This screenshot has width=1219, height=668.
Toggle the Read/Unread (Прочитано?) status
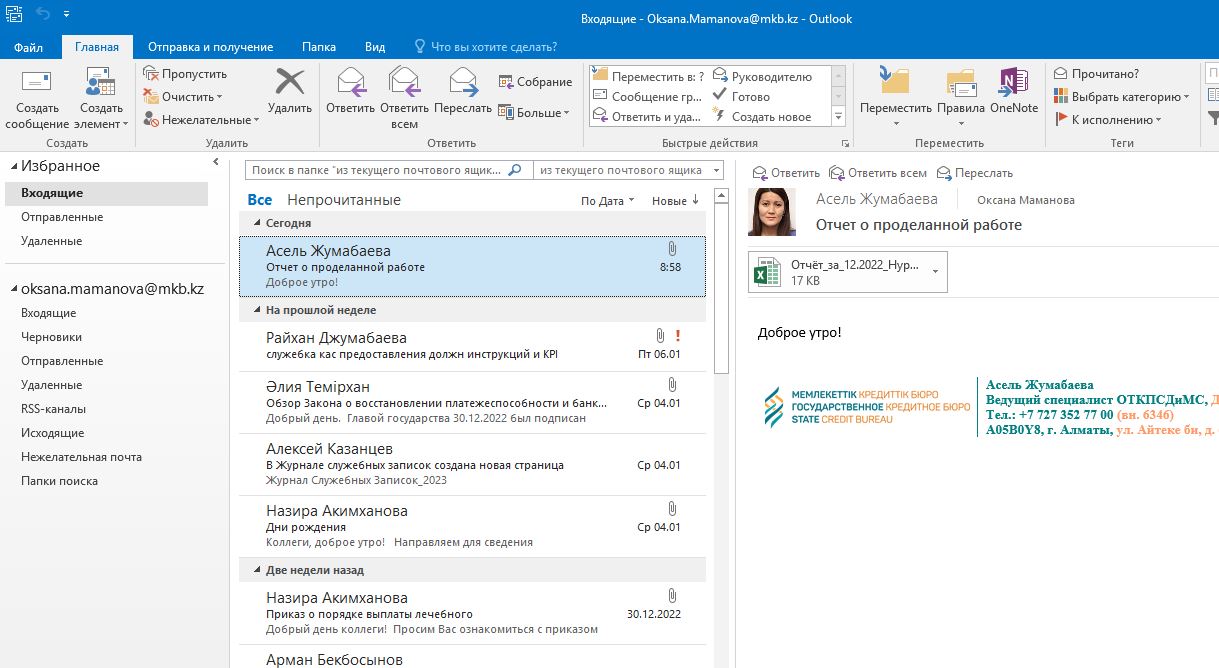(1096, 74)
